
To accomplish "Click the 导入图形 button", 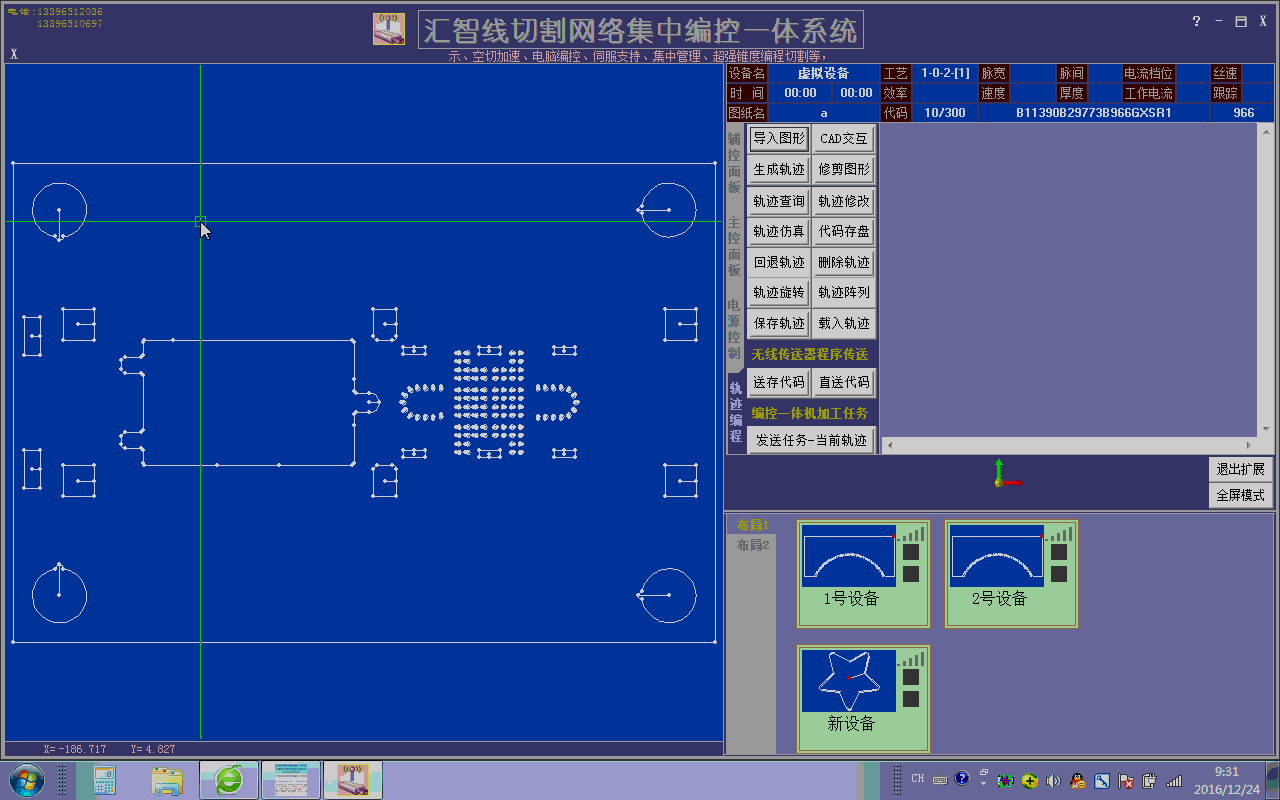I will pos(778,139).
